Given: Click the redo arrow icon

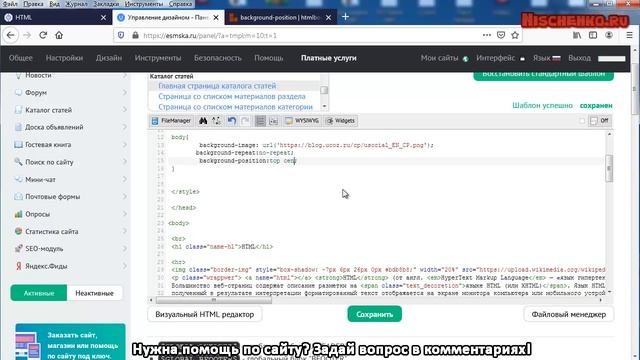Looking at the screenshot, I should coord(245,121).
